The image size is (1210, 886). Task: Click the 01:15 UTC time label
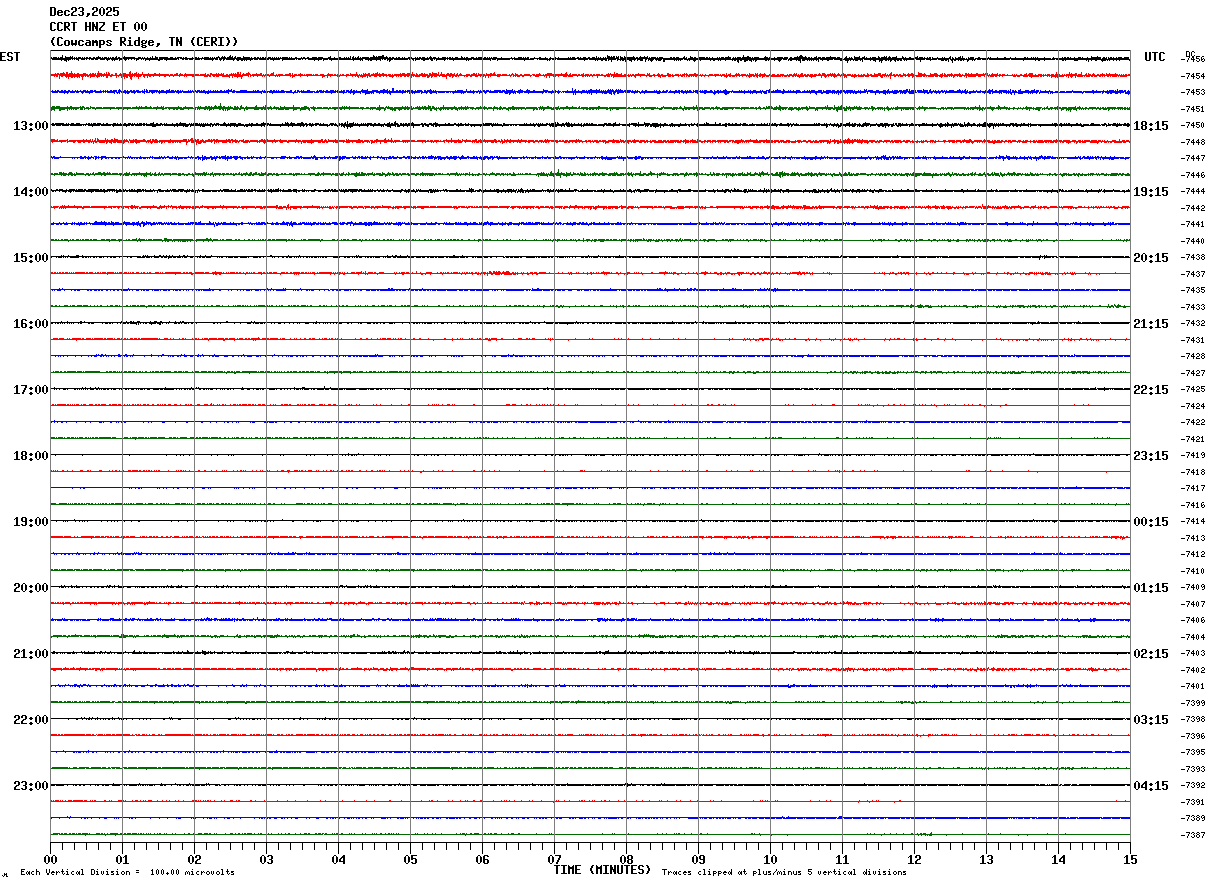pyautogui.click(x=1151, y=588)
